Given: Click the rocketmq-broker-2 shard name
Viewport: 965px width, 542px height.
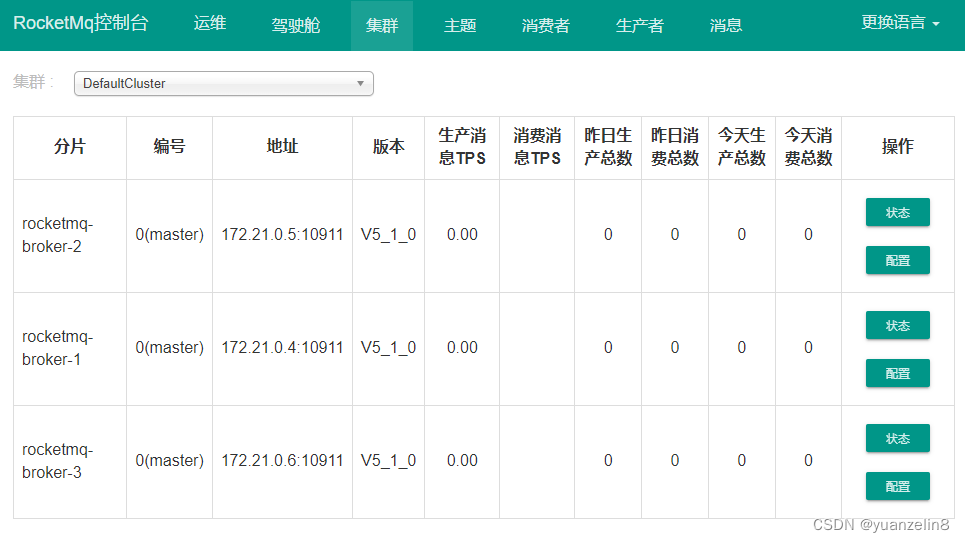Looking at the screenshot, I should (x=57, y=235).
